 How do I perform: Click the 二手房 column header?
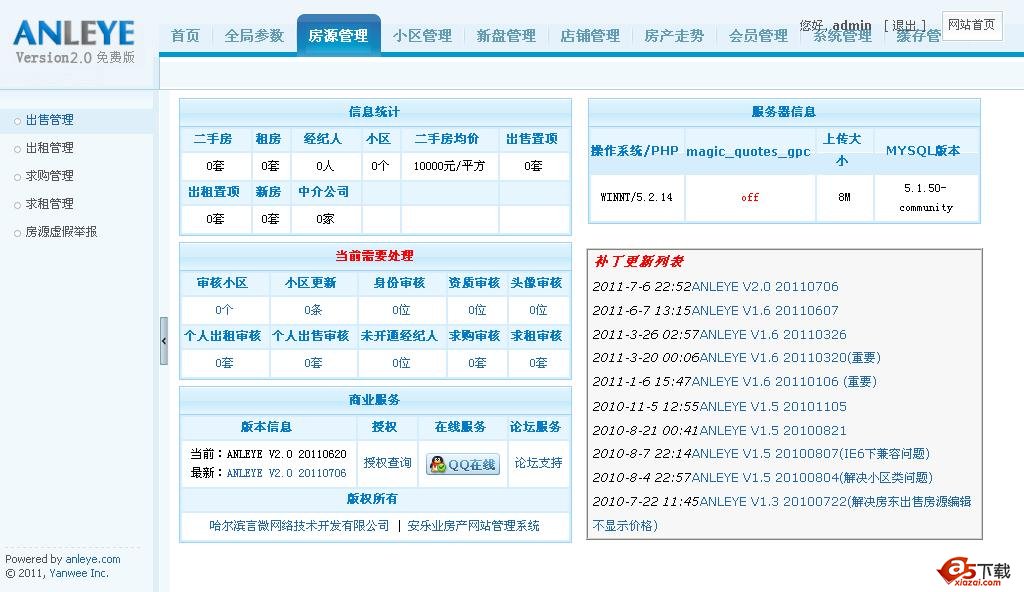[x=213, y=139]
